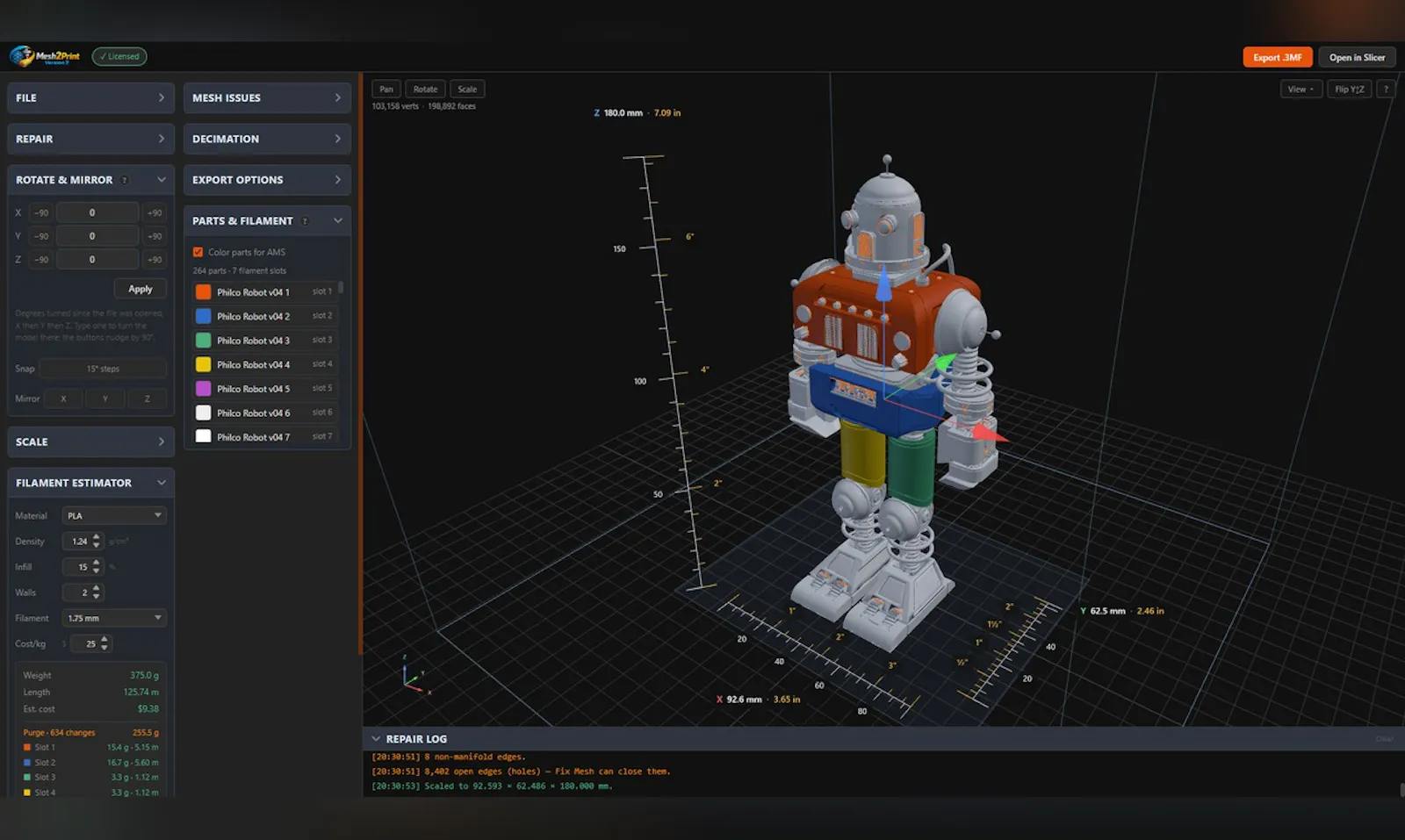
Task: Toggle Mirror X button
Action: pos(63,398)
